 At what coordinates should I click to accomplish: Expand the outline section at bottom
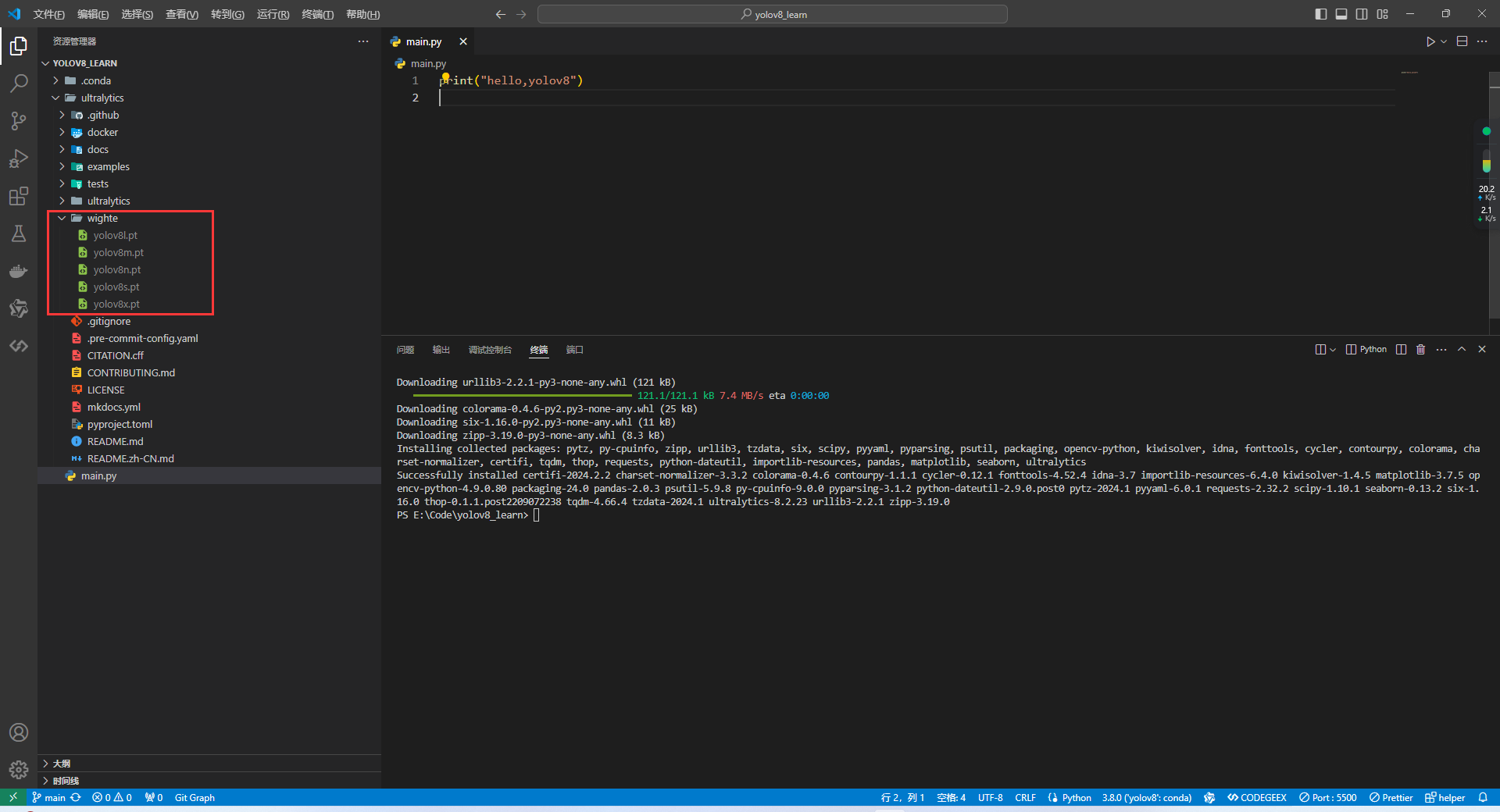(x=209, y=764)
